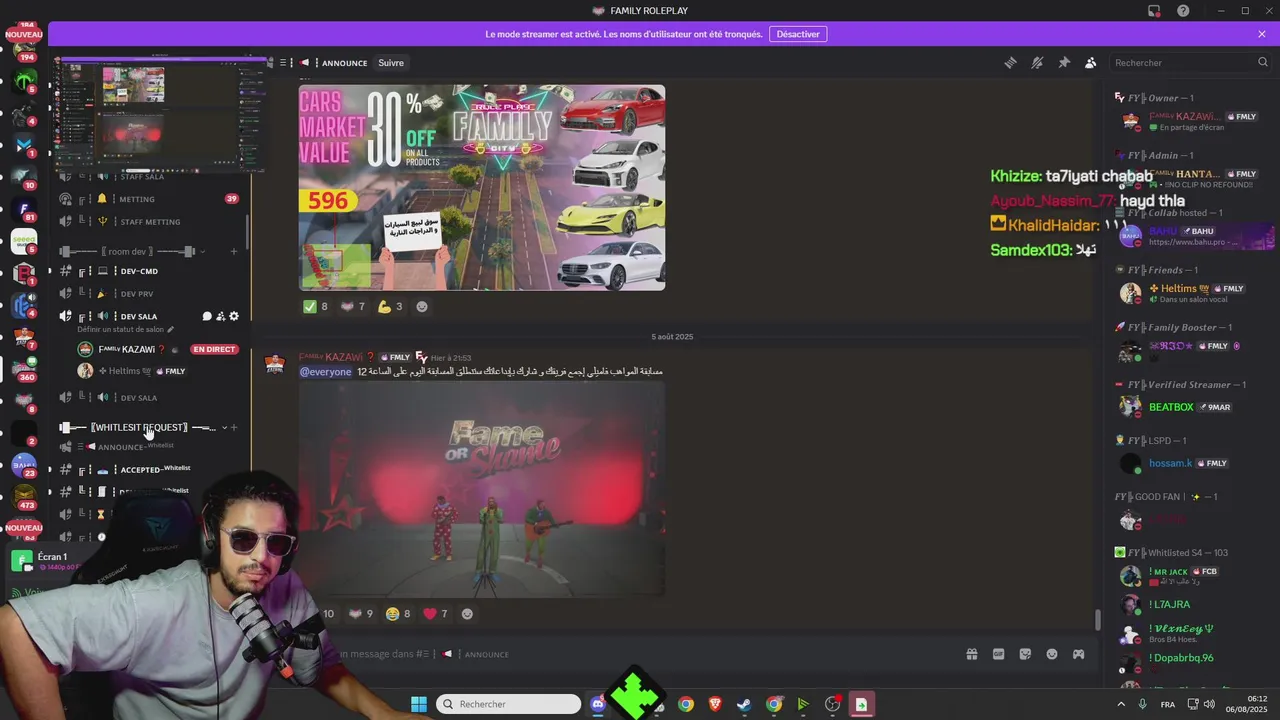Screen dimensions: 1280x720
Task: Open server icon with badge 81
Action: pyautogui.click(x=24, y=209)
